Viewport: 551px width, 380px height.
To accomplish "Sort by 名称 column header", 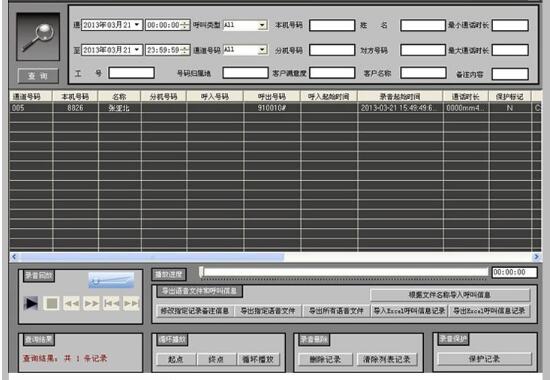I will [x=119, y=96].
